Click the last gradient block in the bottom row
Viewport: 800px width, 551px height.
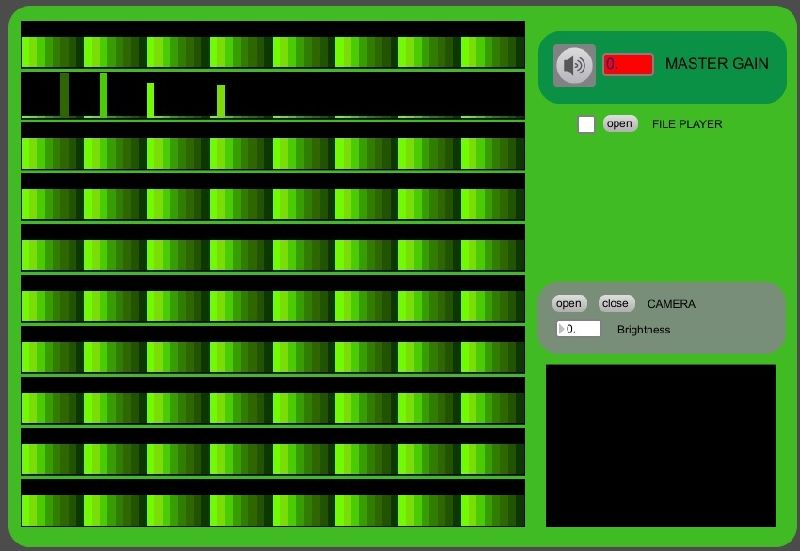click(491, 509)
